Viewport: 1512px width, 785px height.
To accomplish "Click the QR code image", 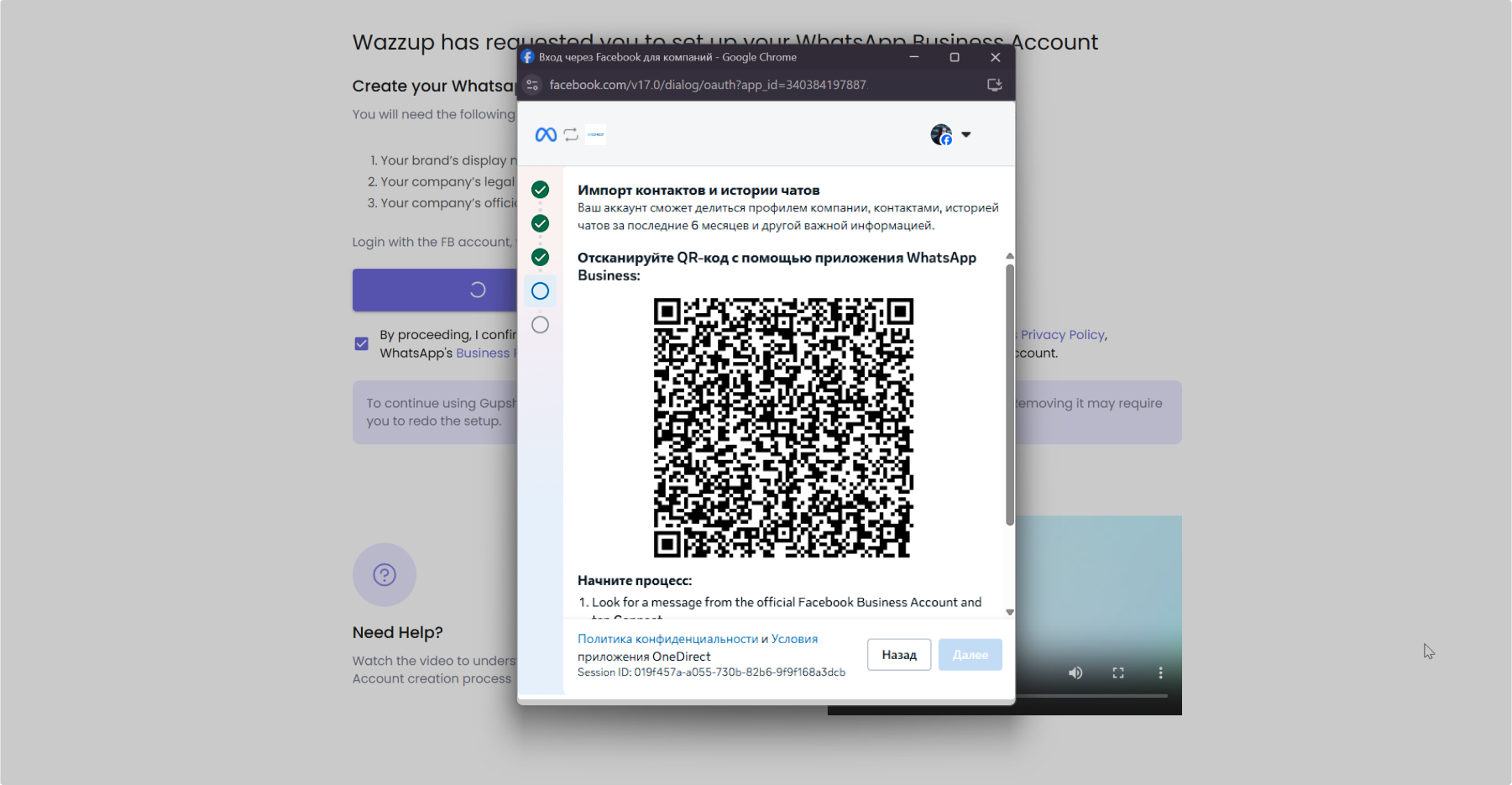I will pos(783,427).
